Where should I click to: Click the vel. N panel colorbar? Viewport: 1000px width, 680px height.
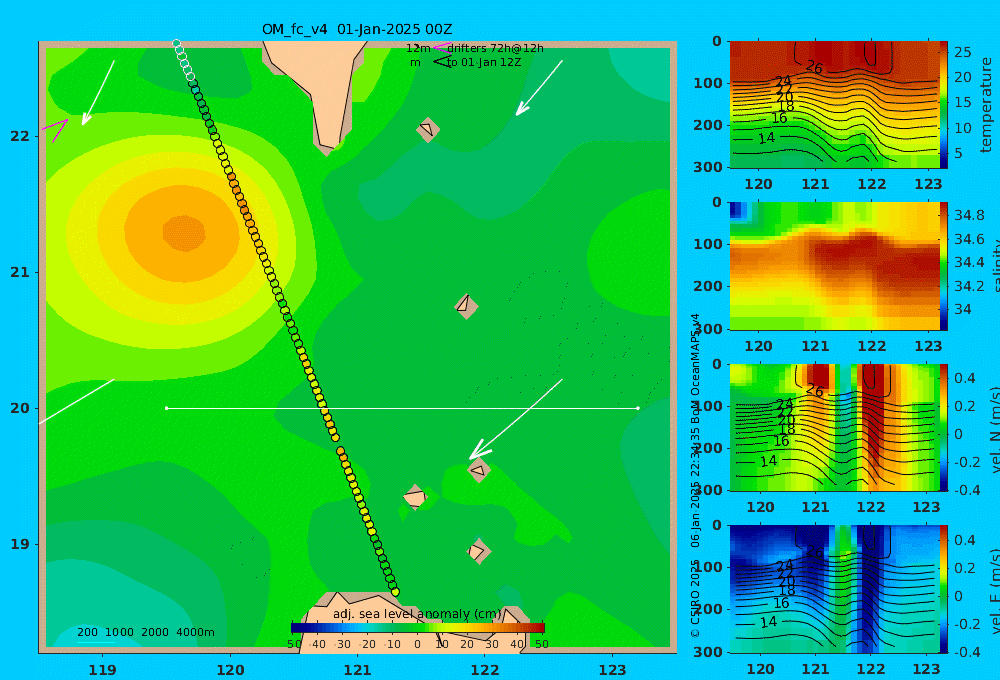pyautogui.click(x=944, y=427)
